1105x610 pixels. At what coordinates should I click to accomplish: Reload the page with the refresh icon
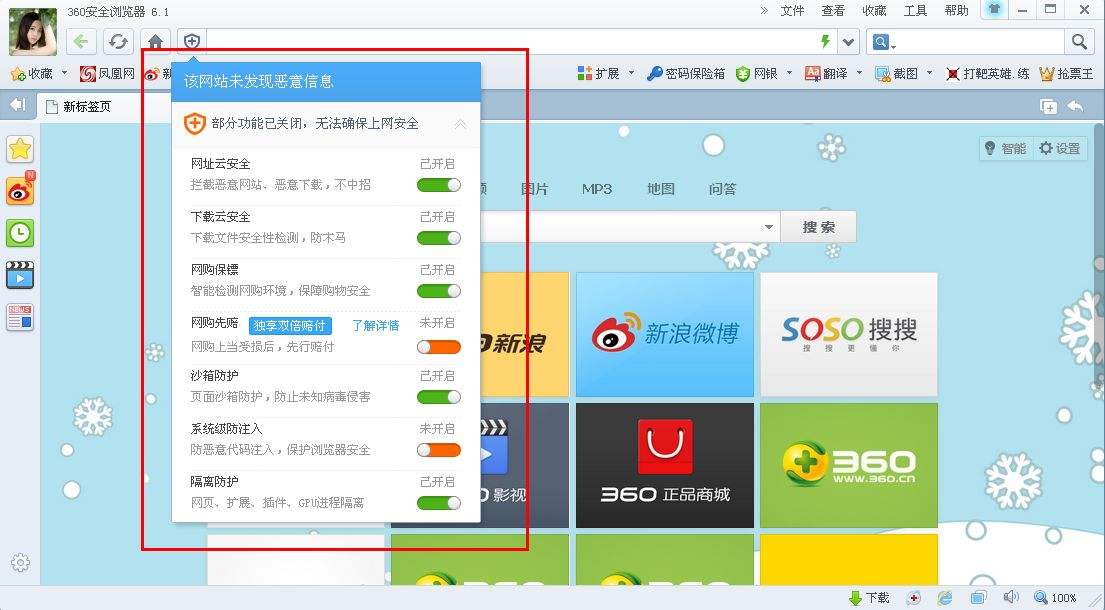click(118, 42)
